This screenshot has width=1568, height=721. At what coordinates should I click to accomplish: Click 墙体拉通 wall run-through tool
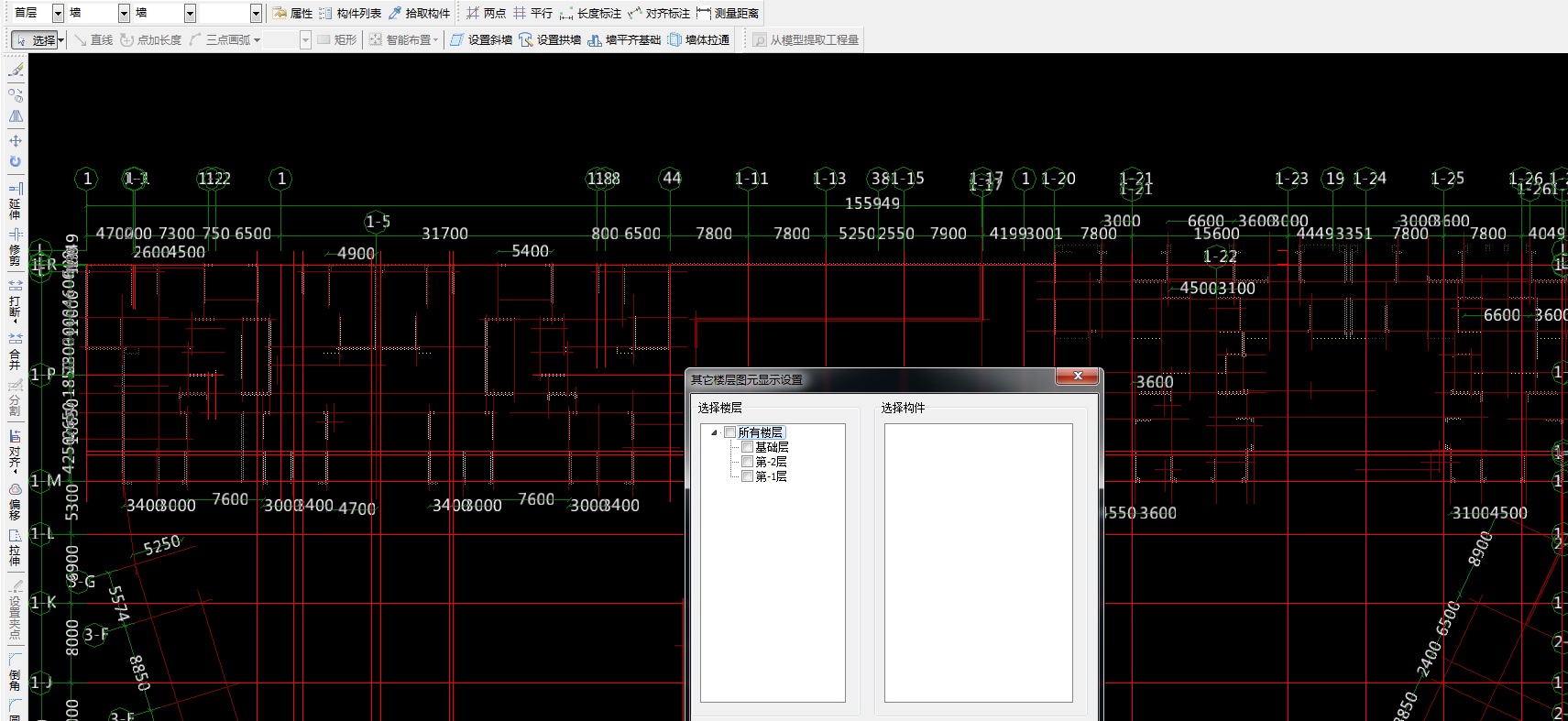point(699,39)
